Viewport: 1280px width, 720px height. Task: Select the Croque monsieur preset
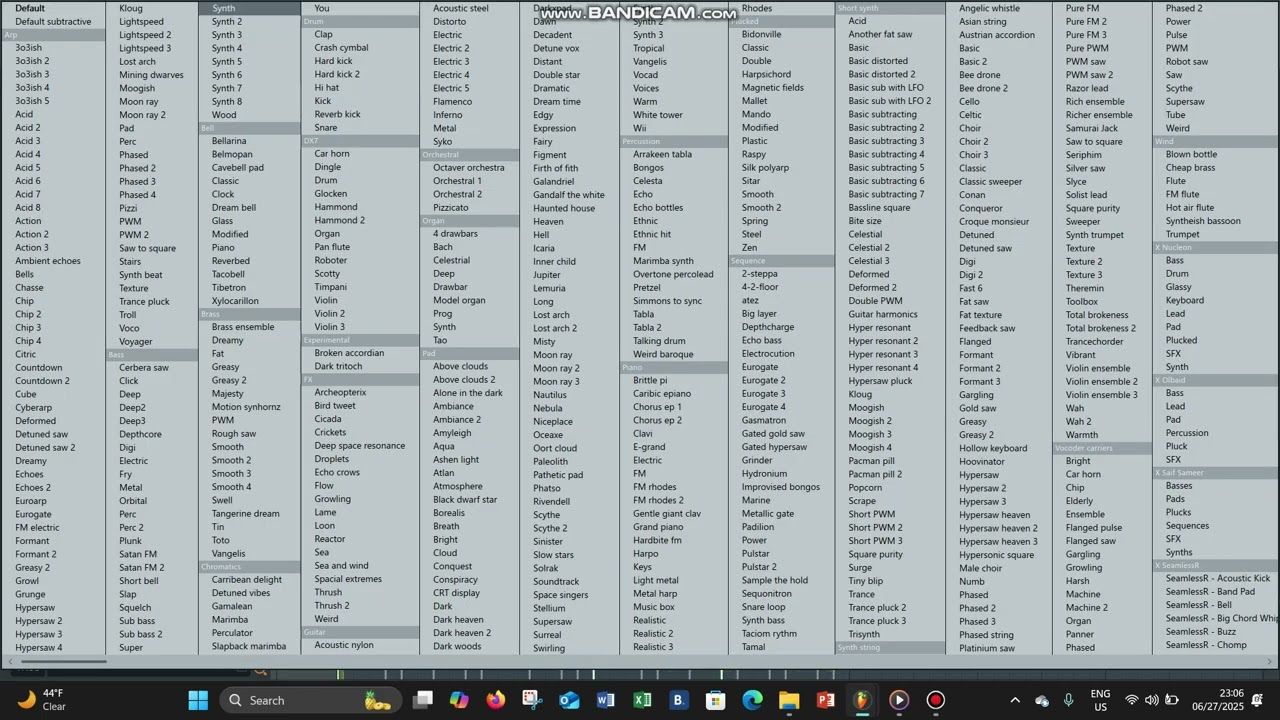point(994,222)
